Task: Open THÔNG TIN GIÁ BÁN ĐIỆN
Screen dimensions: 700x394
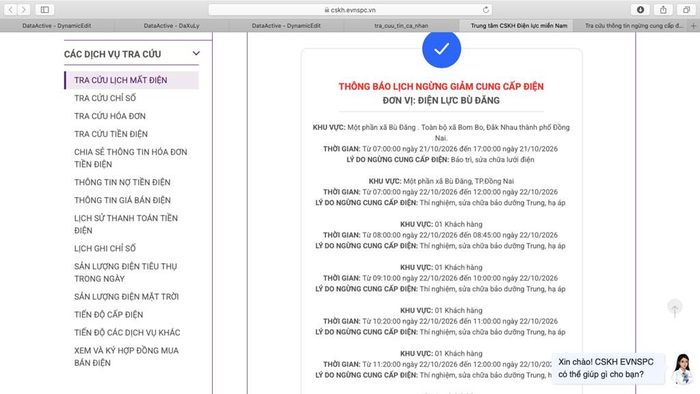Action: click(x=122, y=200)
